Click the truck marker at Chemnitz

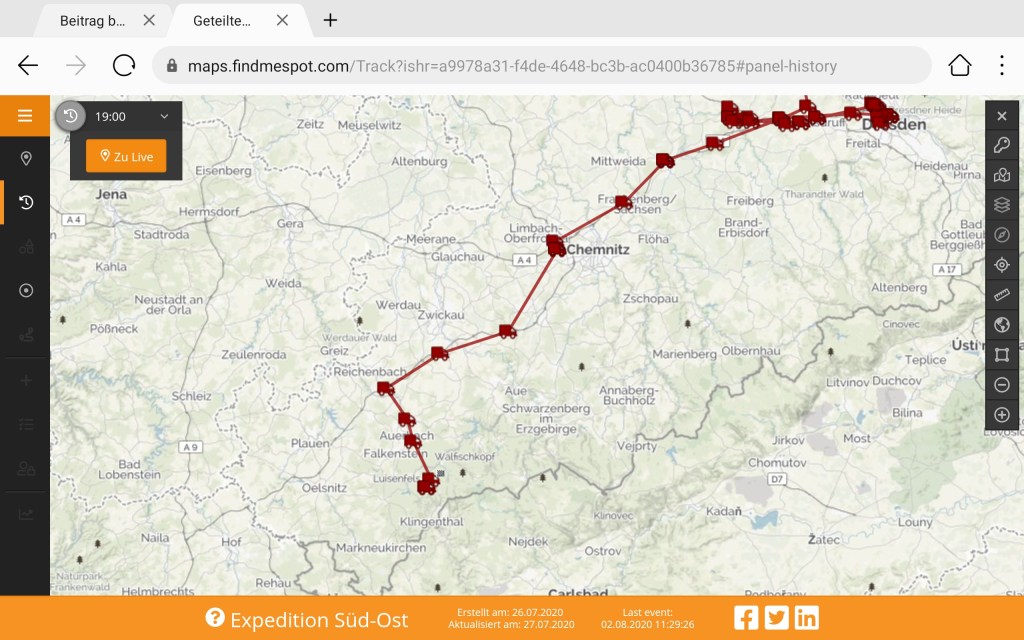pyautogui.click(x=555, y=246)
